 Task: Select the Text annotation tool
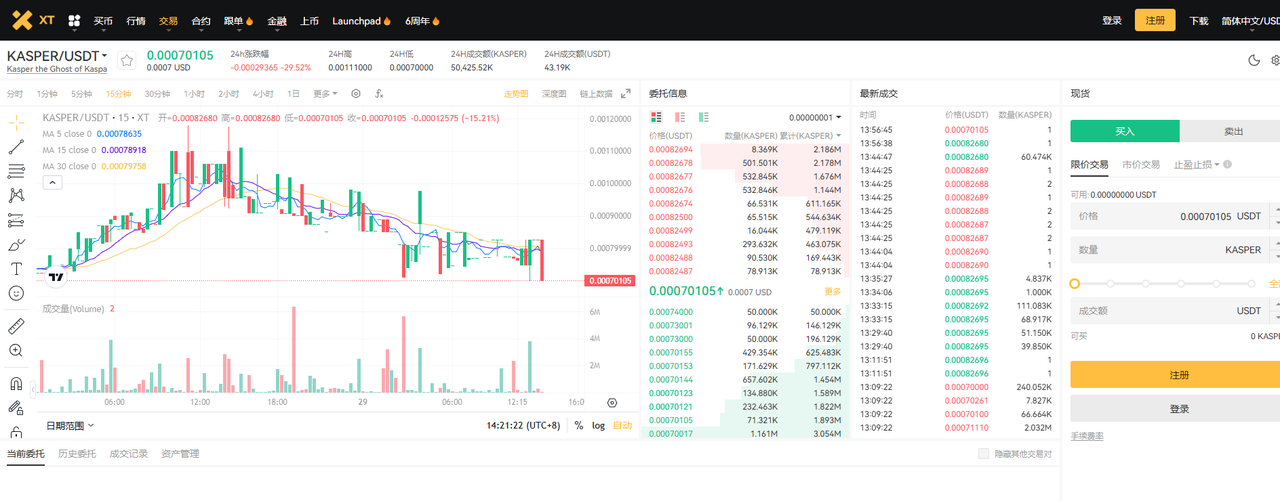tap(16, 269)
